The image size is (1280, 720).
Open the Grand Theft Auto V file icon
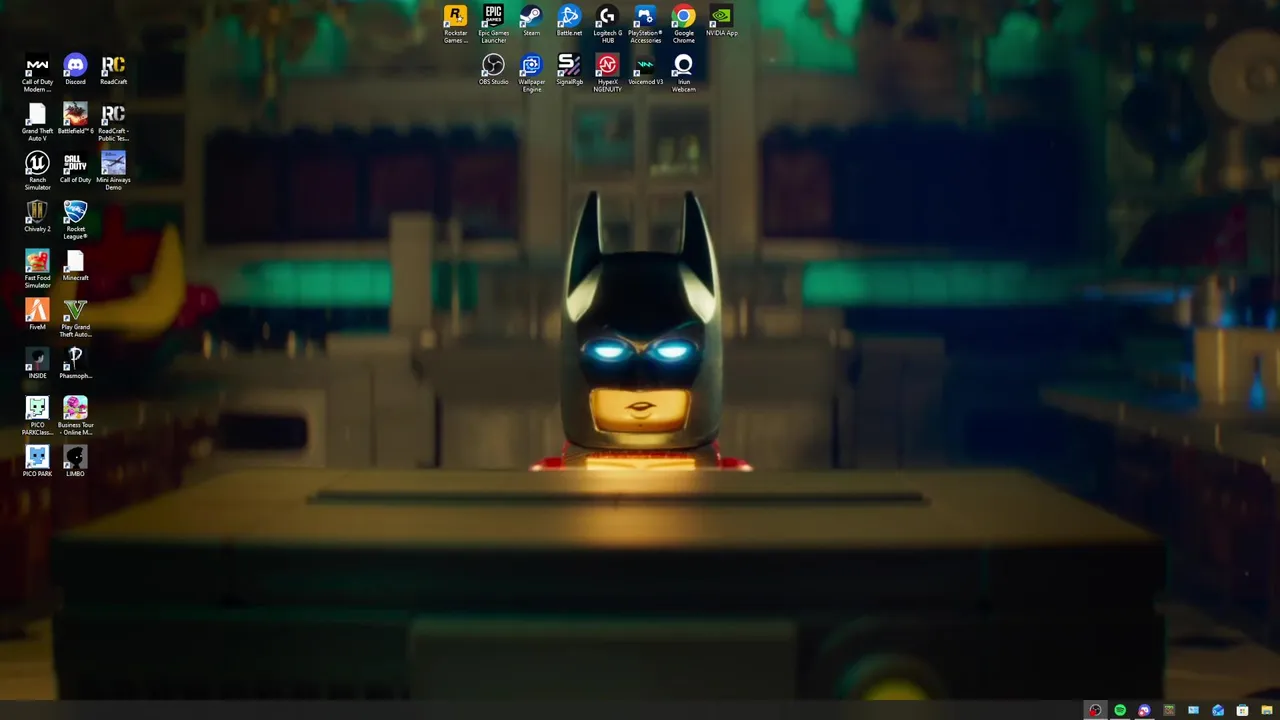pyautogui.click(x=37, y=122)
